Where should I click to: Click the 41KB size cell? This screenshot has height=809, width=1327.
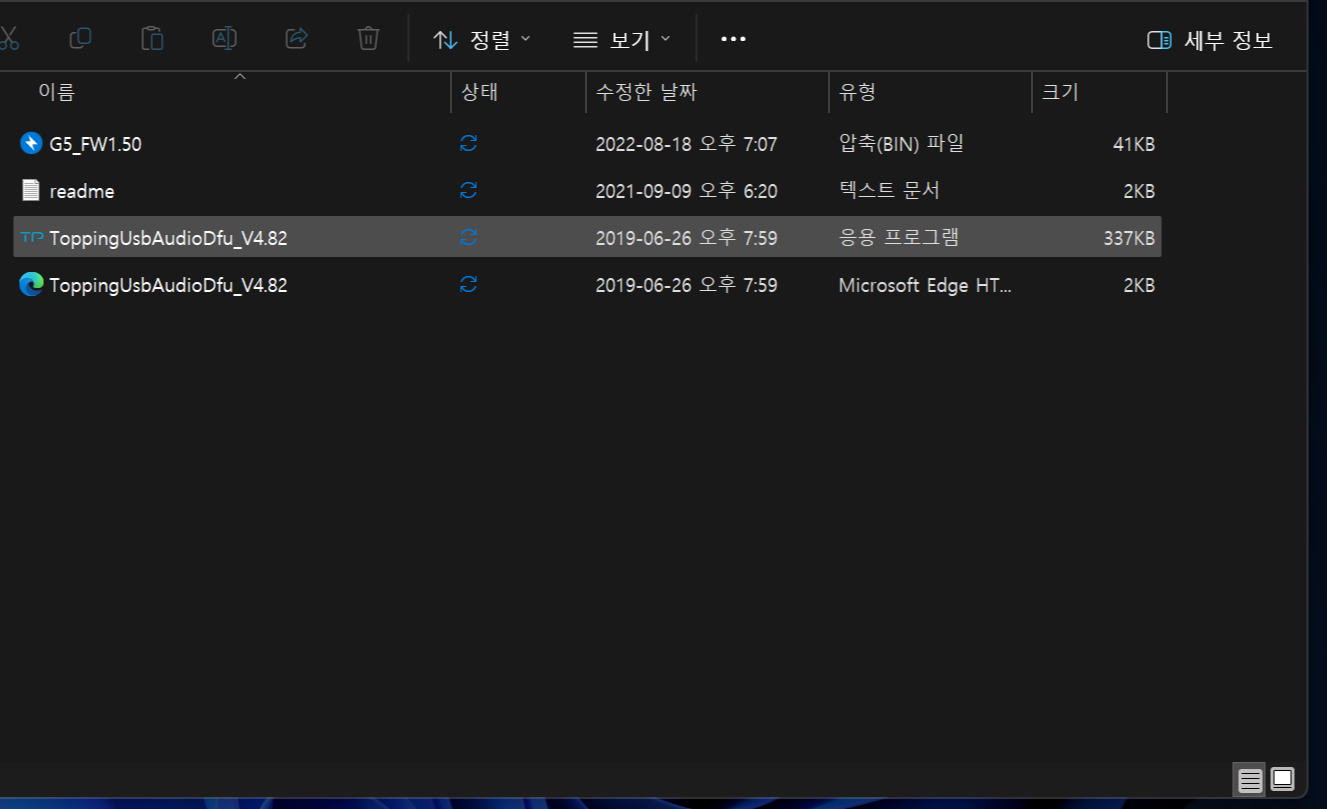[1134, 144]
